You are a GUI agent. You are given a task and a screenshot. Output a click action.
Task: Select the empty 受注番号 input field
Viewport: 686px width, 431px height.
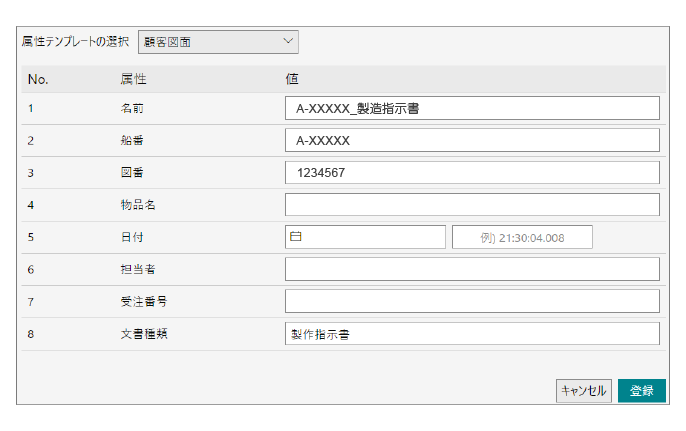tap(472, 301)
